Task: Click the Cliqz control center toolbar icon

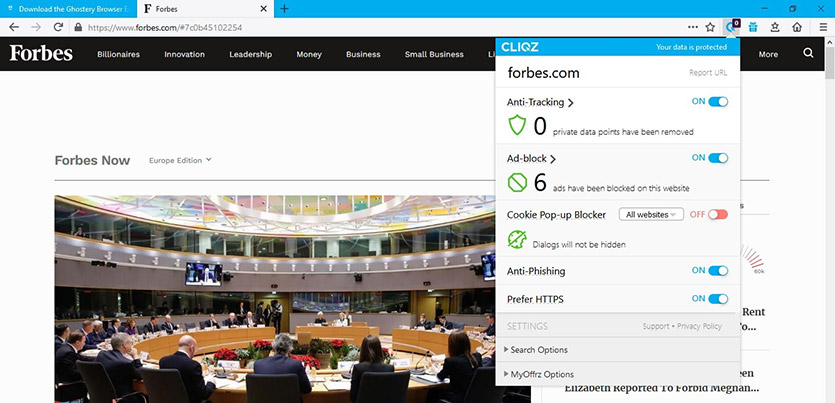Action: [732, 27]
